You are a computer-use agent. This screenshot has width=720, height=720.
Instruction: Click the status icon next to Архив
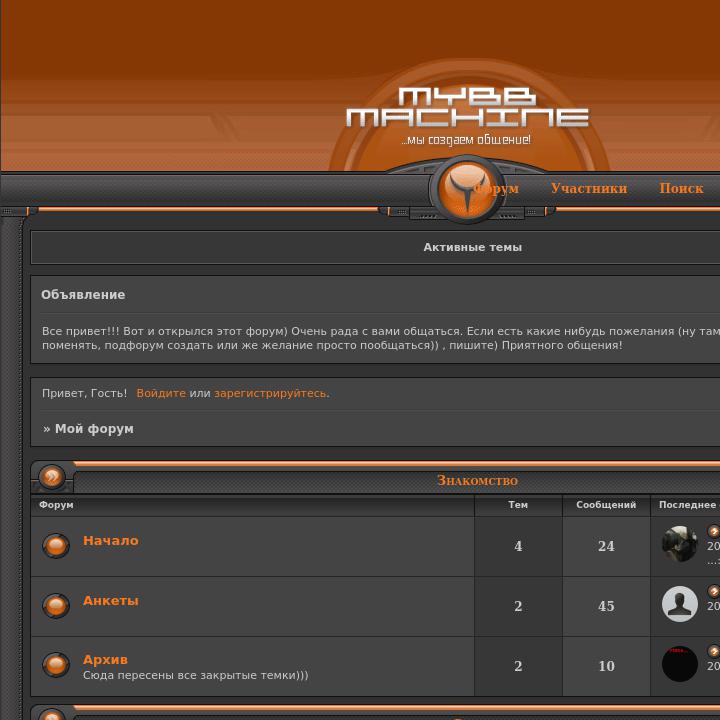tap(56, 664)
